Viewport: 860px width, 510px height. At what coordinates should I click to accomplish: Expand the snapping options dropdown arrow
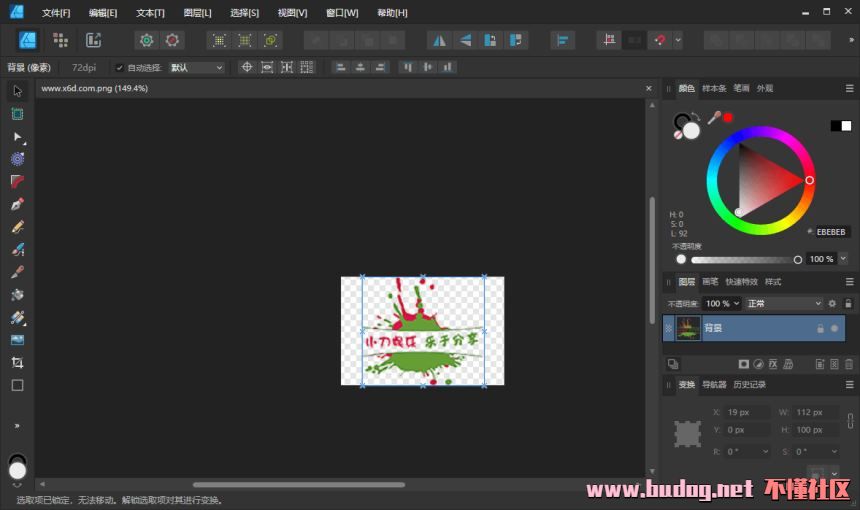coord(678,40)
